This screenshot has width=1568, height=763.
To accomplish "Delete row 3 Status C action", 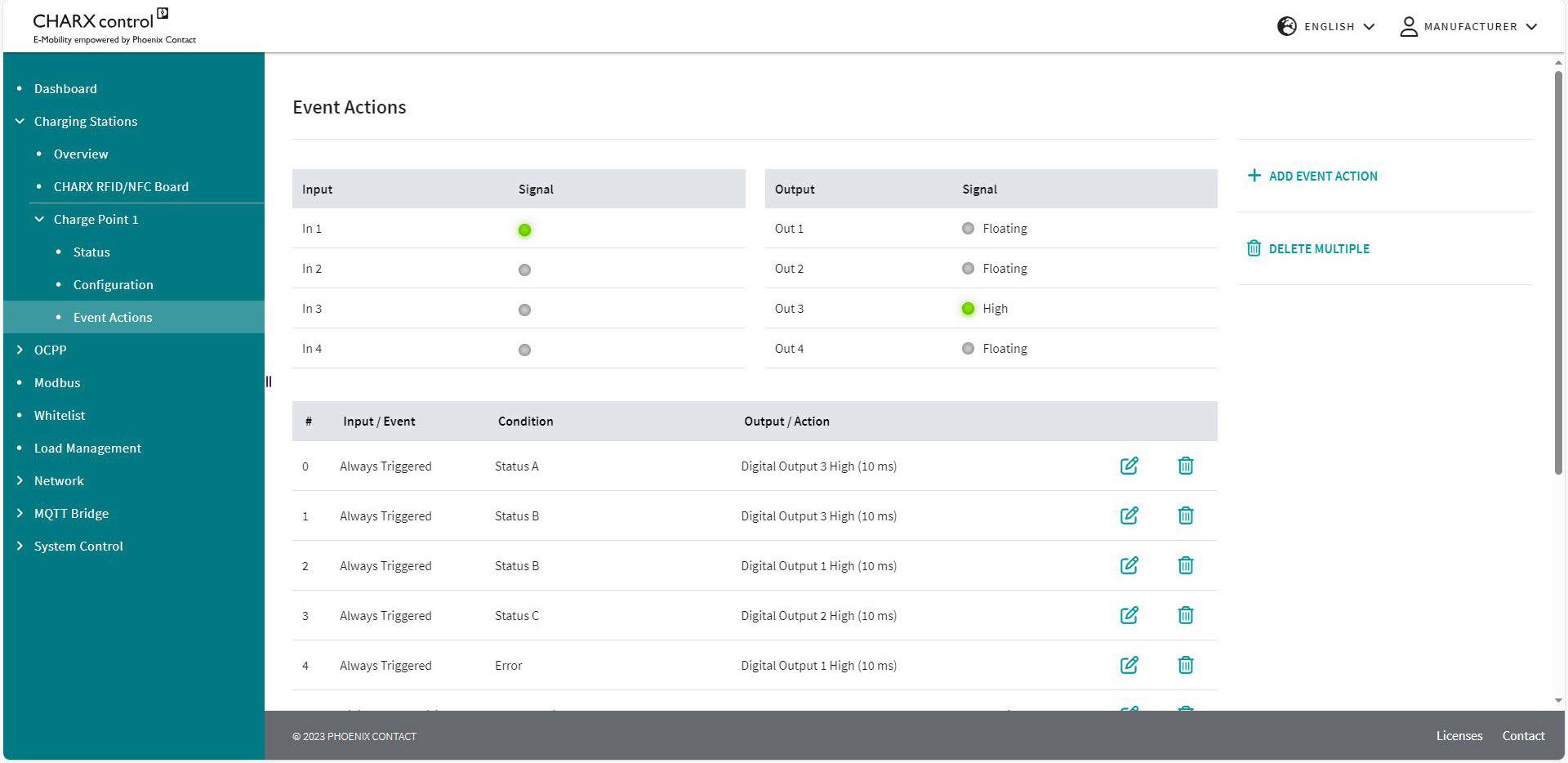I will (x=1186, y=615).
